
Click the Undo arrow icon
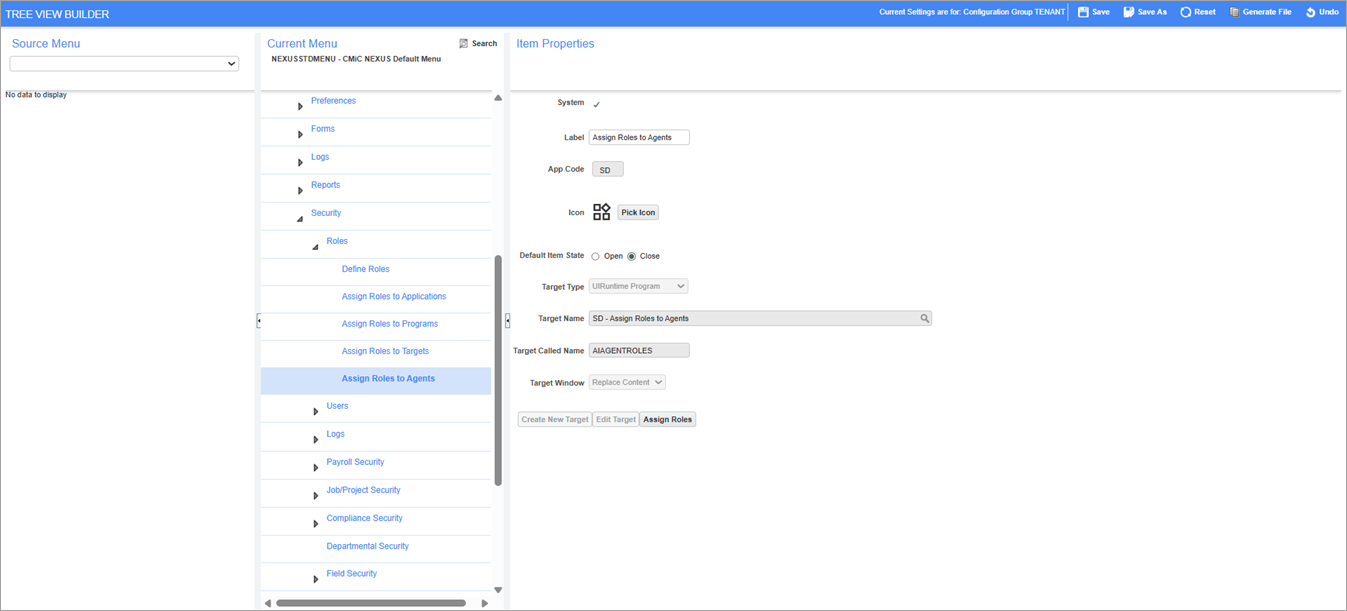[1311, 13]
